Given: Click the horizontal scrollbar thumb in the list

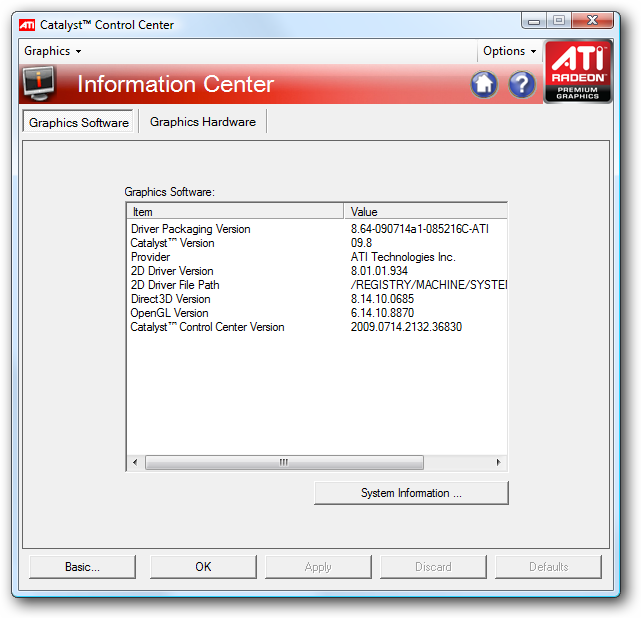Looking at the screenshot, I should pyautogui.click(x=284, y=462).
